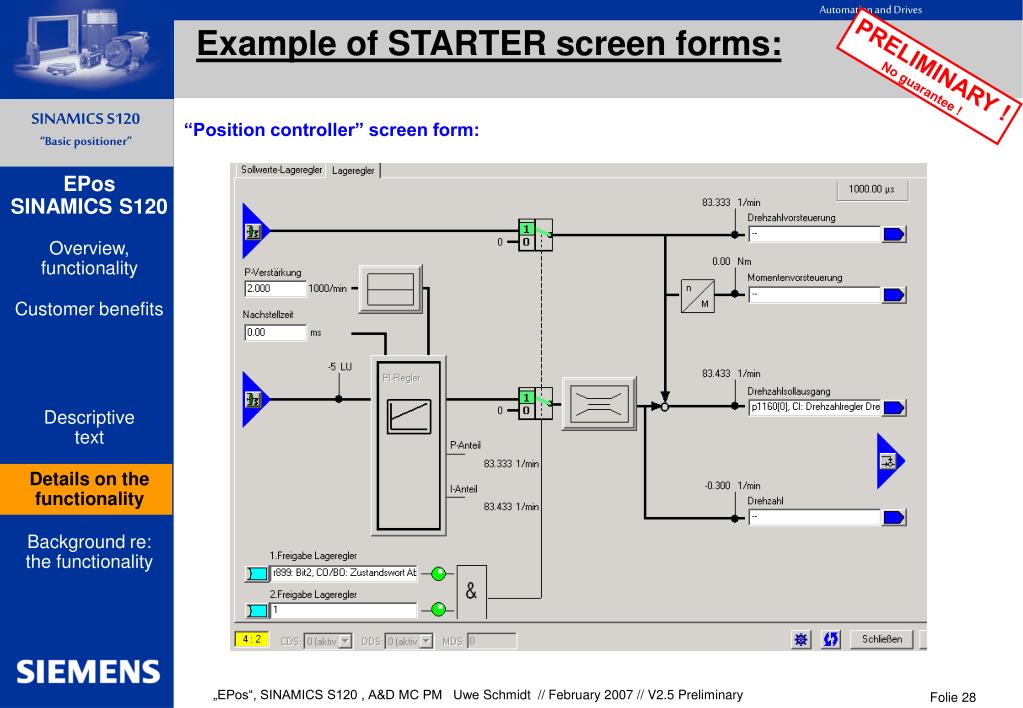Toggle the lower 1/0 selector switch

coord(536,404)
